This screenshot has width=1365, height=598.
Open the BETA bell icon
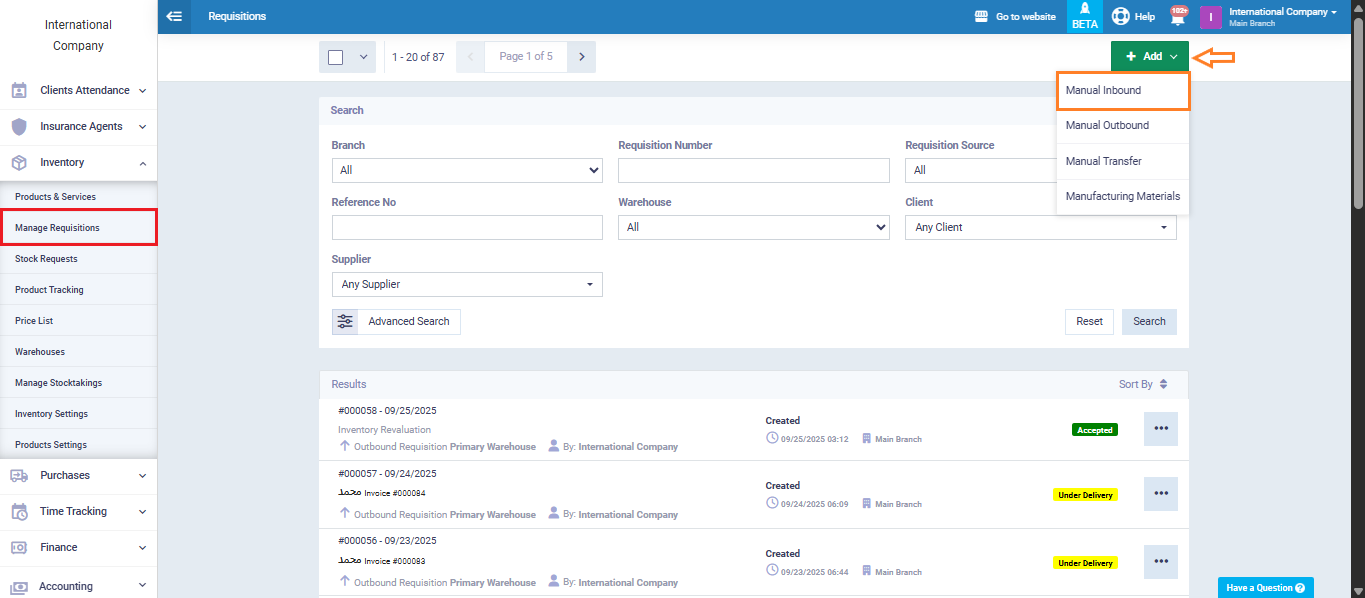click(x=1084, y=9)
